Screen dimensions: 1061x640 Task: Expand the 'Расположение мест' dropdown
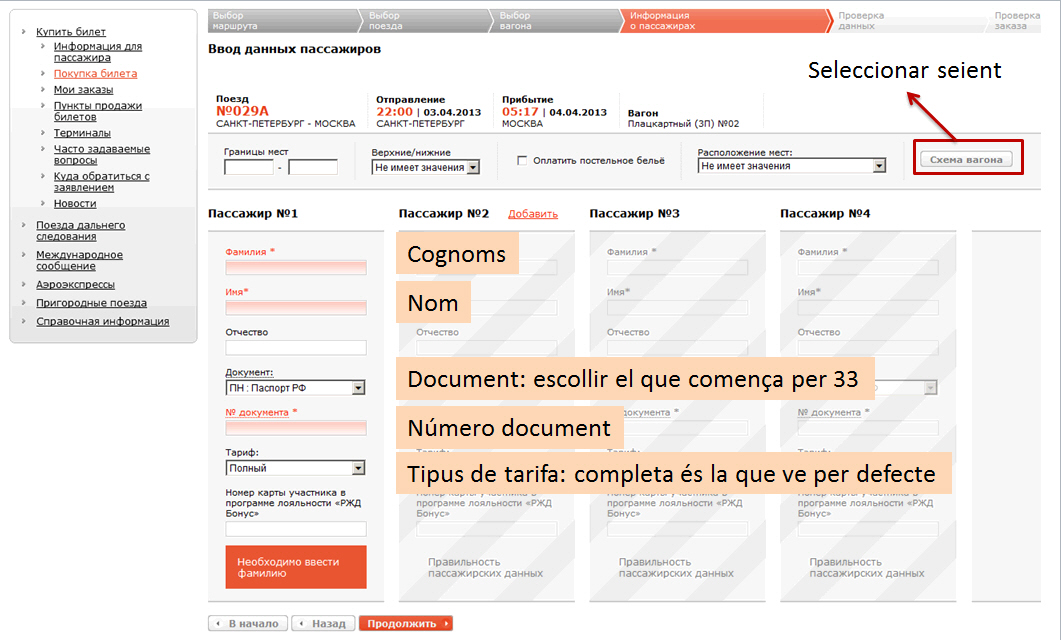click(792, 166)
